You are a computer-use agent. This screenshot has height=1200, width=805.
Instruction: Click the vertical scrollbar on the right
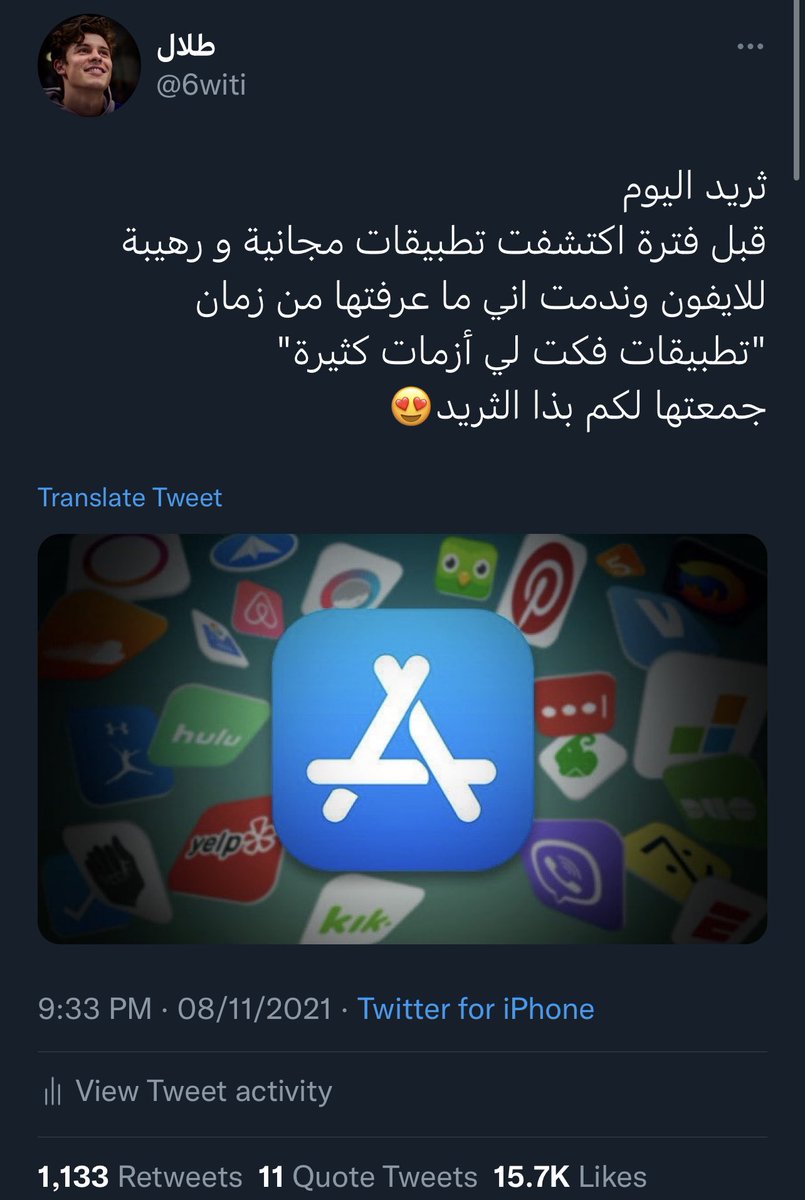pyautogui.click(x=796, y=90)
